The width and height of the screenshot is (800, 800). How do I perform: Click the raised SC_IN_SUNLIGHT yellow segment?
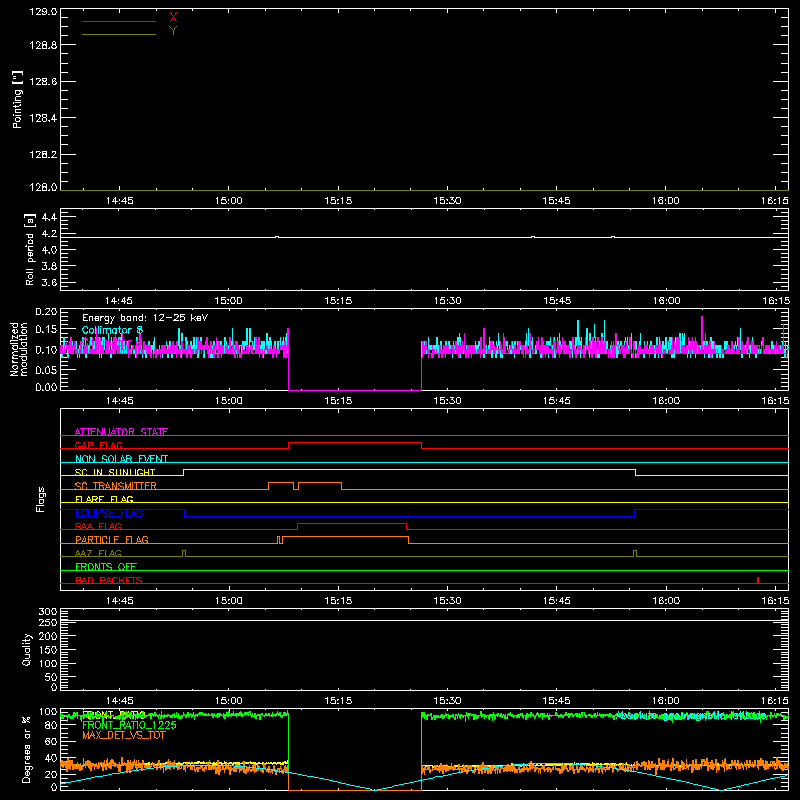tap(409, 469)
